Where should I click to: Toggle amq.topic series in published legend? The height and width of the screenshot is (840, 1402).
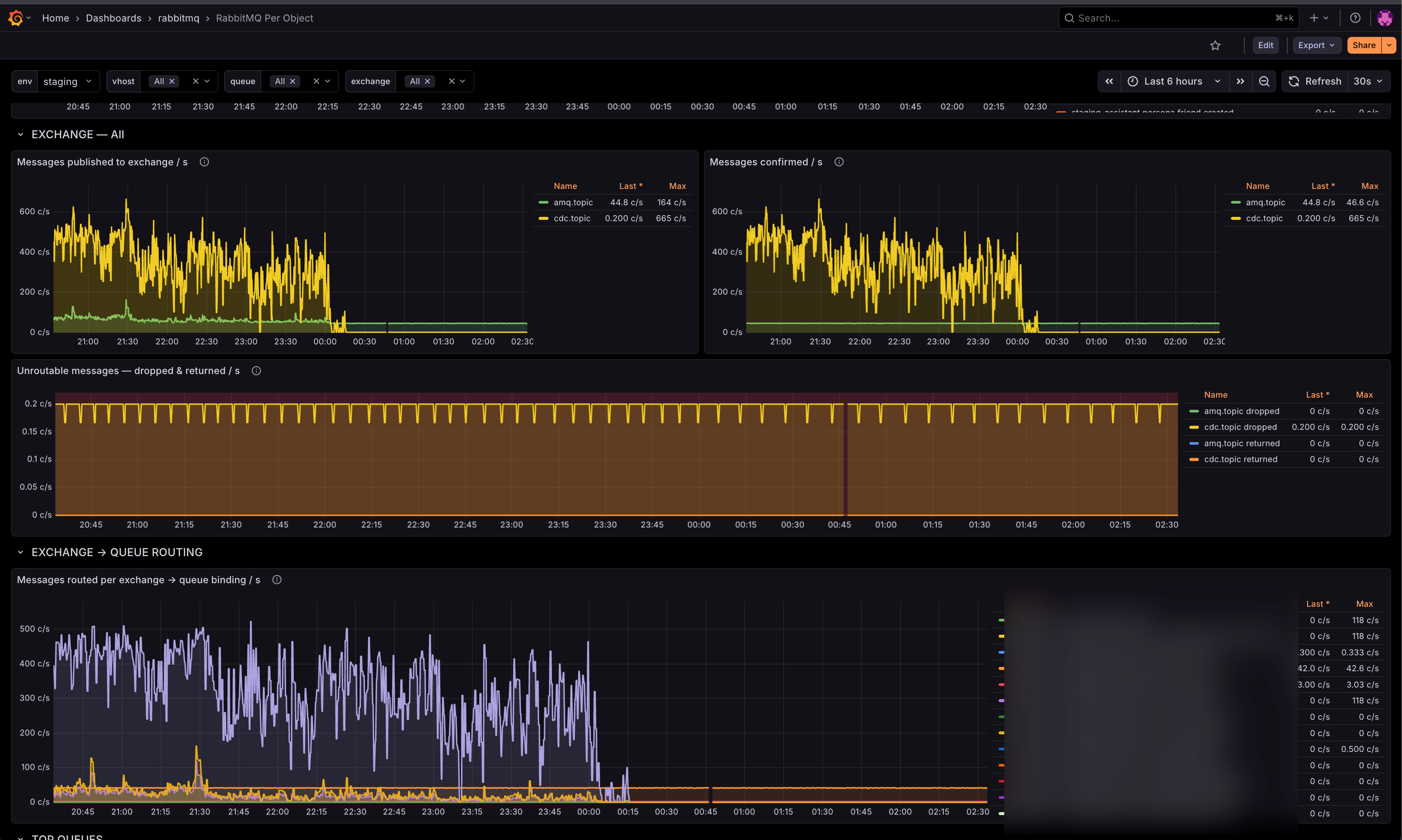click(x=573, y=202)
